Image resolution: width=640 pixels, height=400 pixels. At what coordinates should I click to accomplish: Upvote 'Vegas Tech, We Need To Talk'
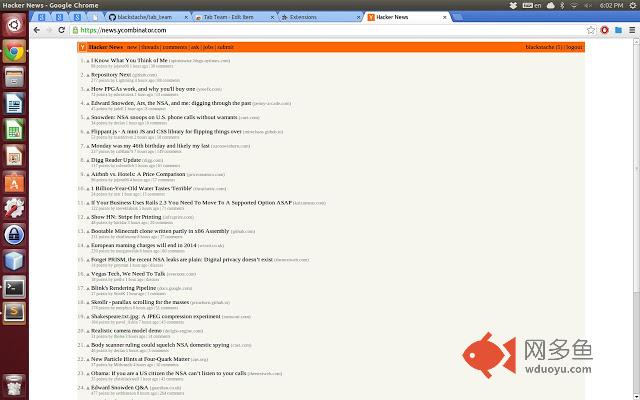pyautogui.click(x=88, y=274)
